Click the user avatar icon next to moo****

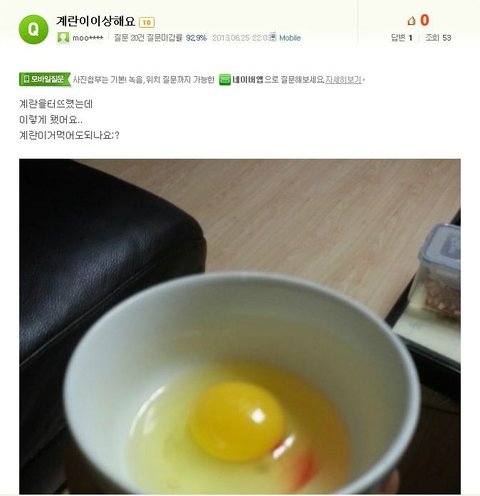(x=63, y=38)
